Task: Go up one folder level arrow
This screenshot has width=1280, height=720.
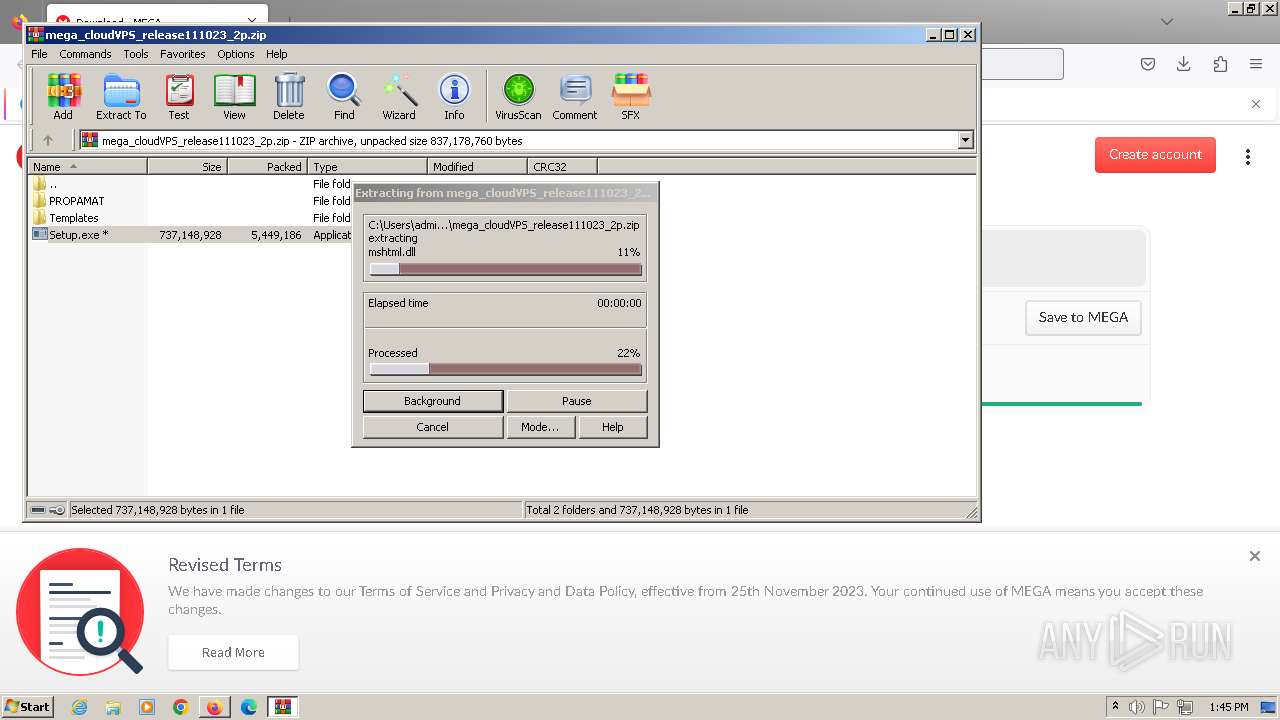Action: pyautogui.click(x=47, y=141)
